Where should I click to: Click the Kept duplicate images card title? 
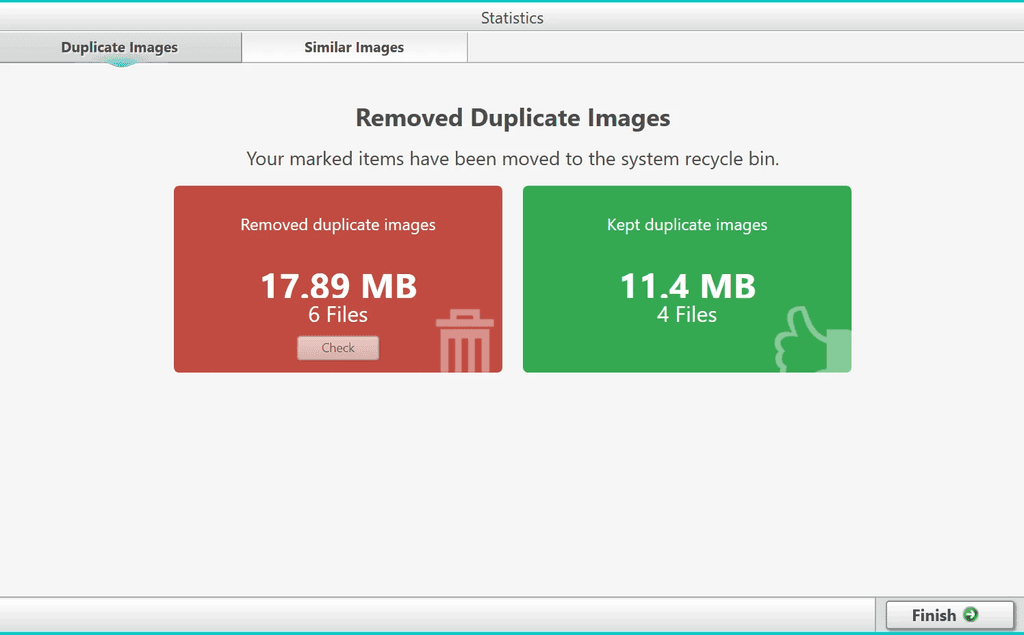coord(686,224)
